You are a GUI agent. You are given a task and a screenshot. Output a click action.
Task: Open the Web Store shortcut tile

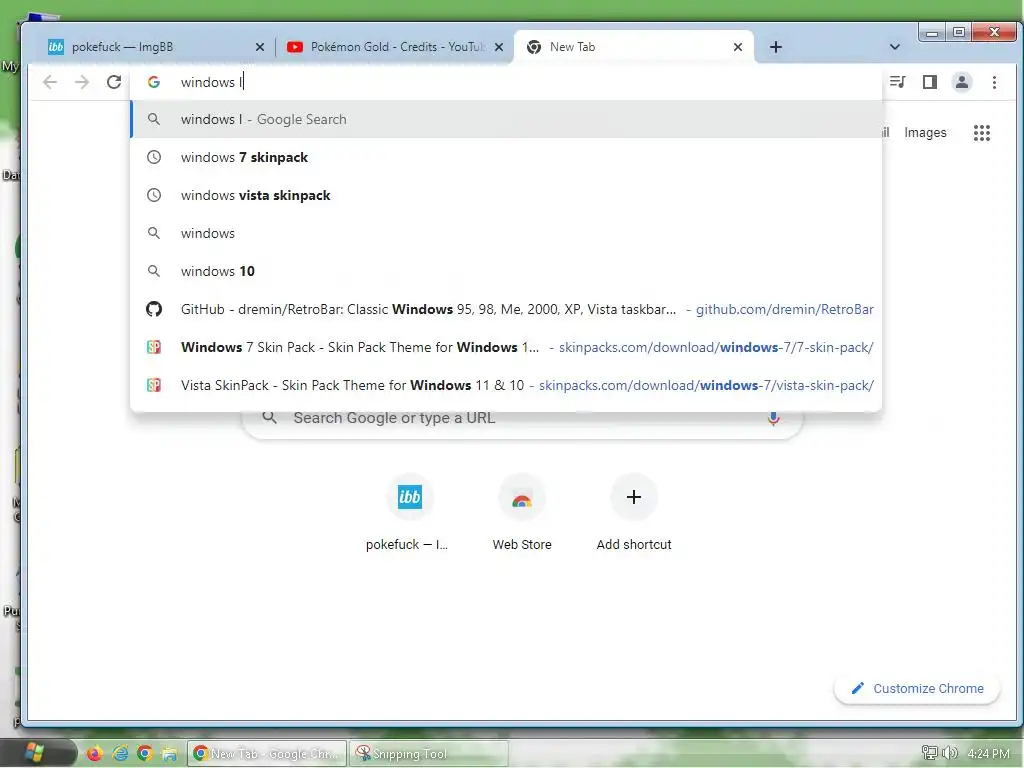522,513
